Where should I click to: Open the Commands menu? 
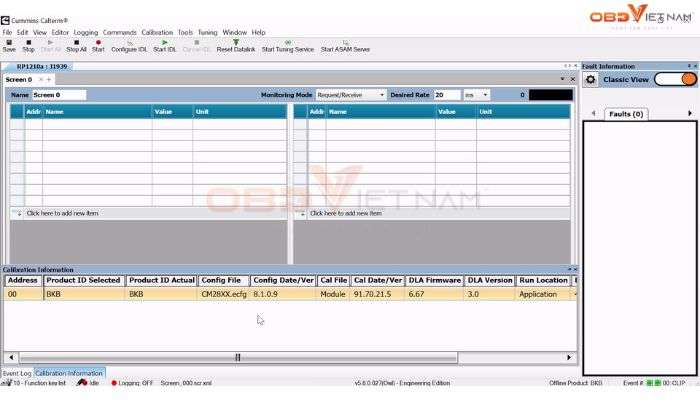coord(120,33)
